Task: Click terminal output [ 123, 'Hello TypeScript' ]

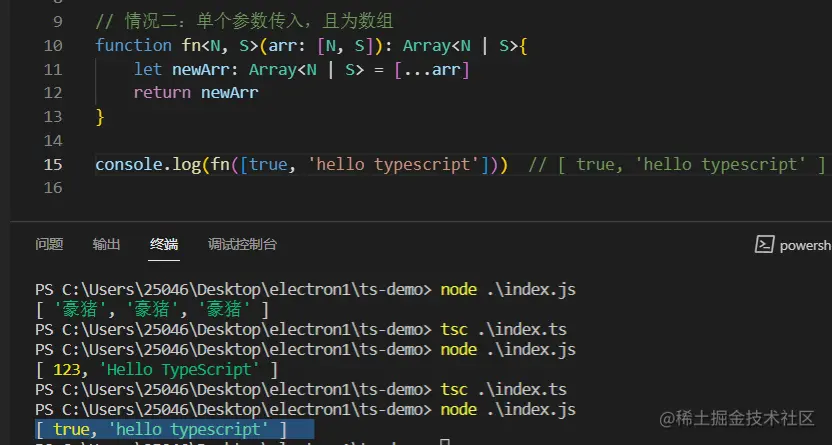Action: click(157, 370)
